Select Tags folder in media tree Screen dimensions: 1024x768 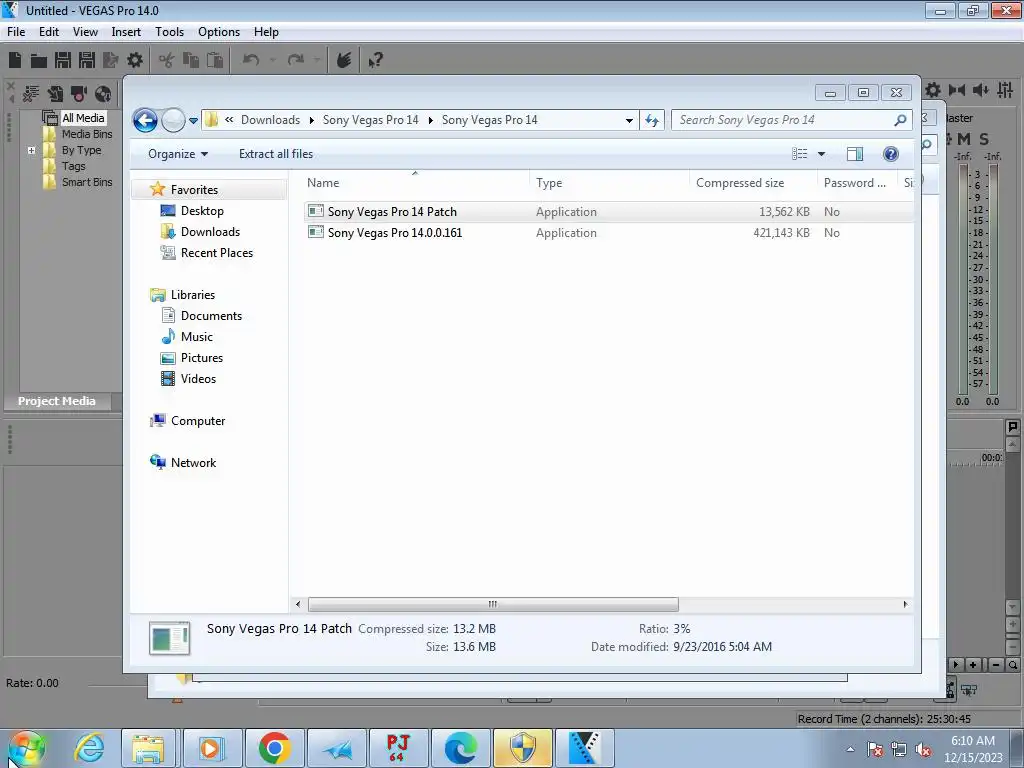73,166
